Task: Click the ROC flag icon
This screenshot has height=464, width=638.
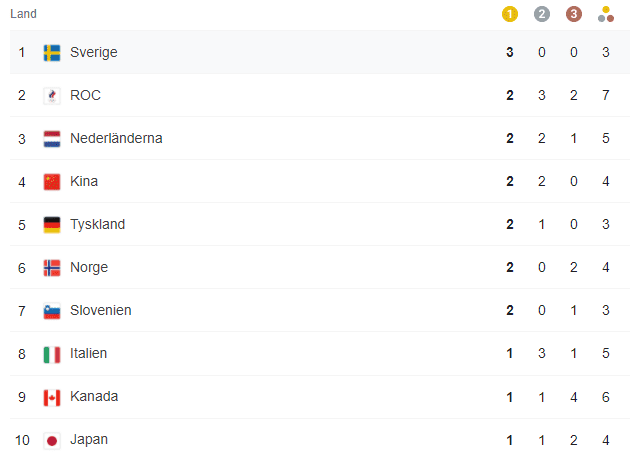Action: (x=52, y=96)
